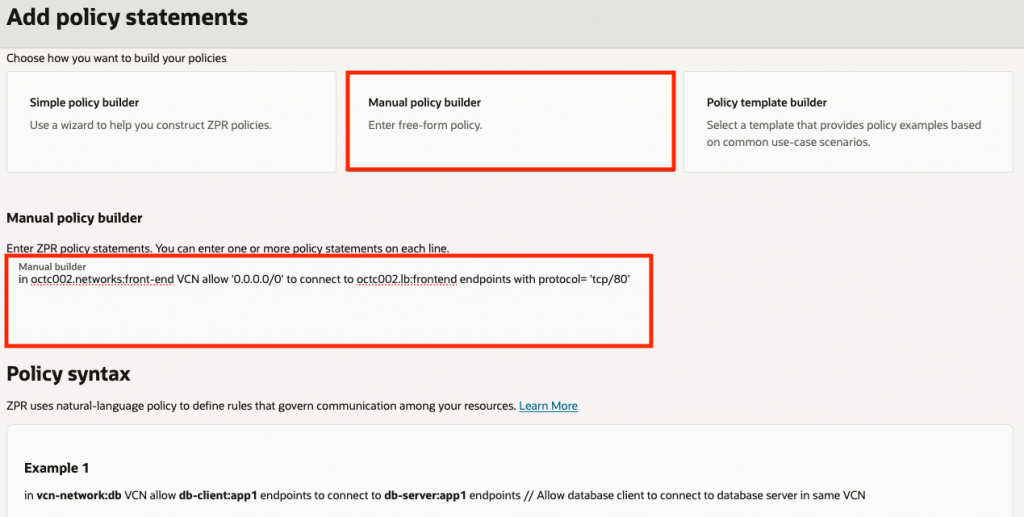Click the Add policy statements heading
Image resolution: width=1024 pixels, height=517 pixels.
click(x=127, y=17)
